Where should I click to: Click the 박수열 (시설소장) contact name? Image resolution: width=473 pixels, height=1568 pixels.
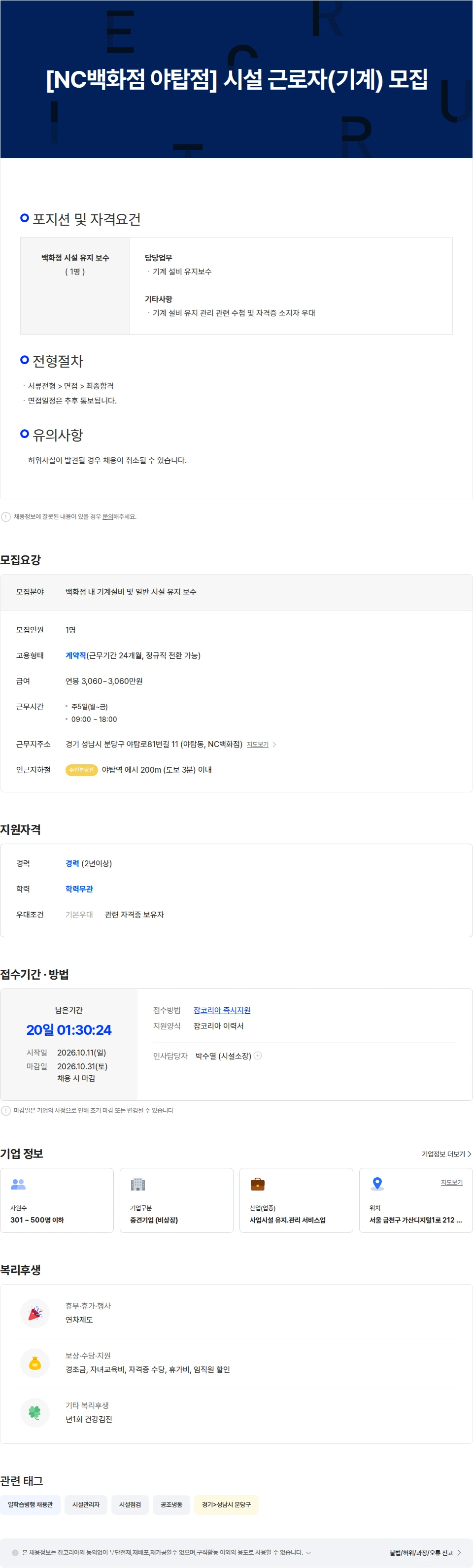[x=223, y=1056]
